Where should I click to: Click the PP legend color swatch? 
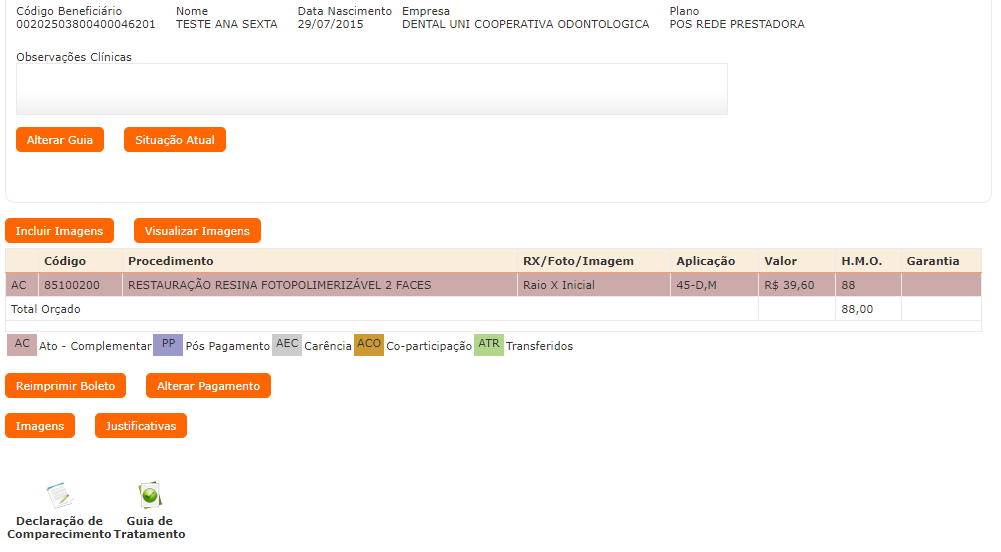pyautogui.click(x=168, y=345)
